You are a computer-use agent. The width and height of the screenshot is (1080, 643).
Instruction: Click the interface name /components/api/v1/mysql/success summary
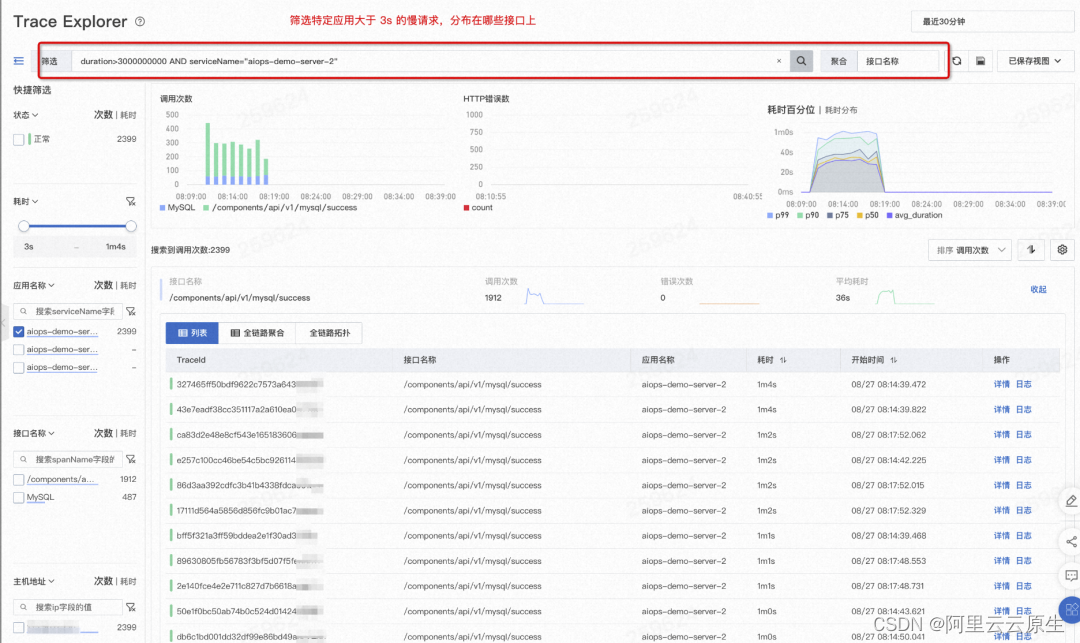(240, 298)
